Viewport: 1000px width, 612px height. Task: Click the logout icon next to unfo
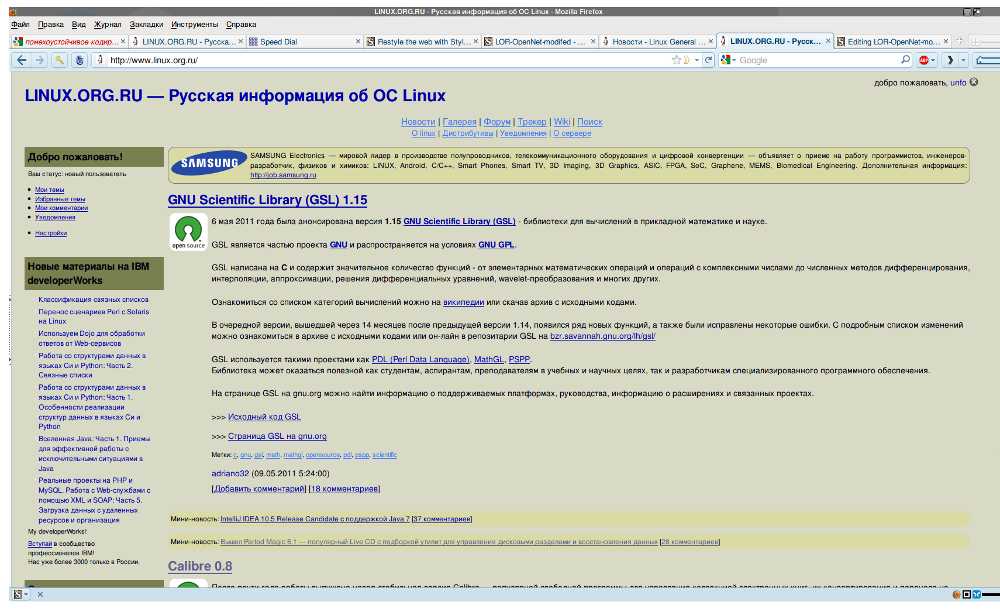pos(974,82)
